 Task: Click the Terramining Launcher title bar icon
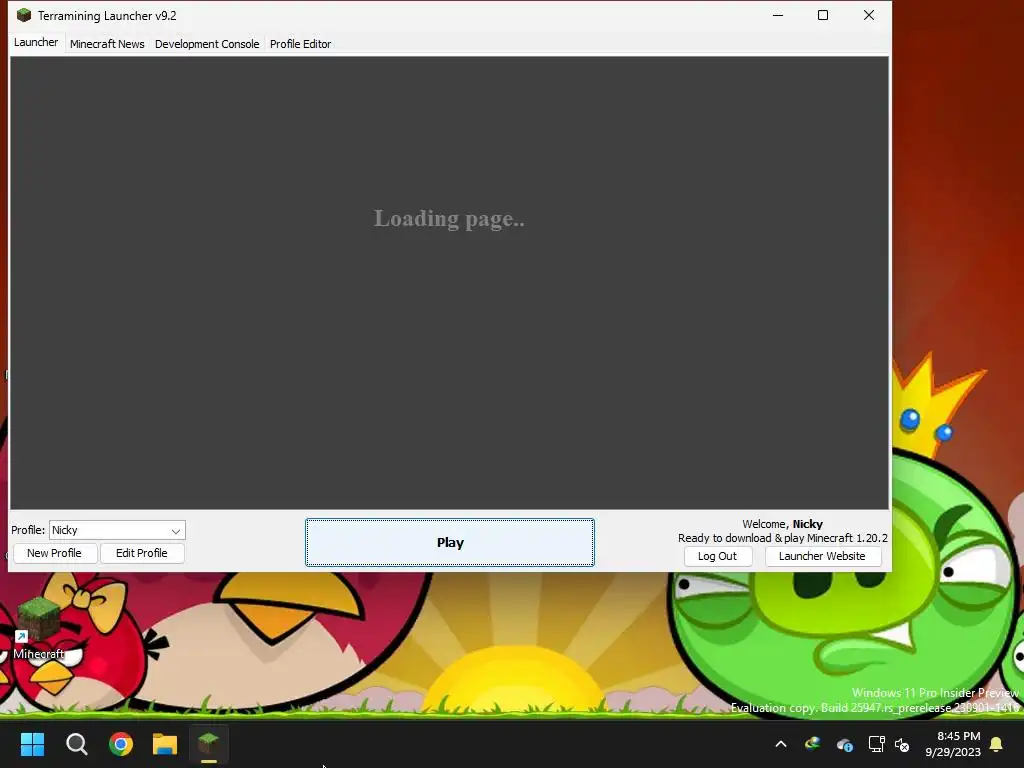point(24,15)
